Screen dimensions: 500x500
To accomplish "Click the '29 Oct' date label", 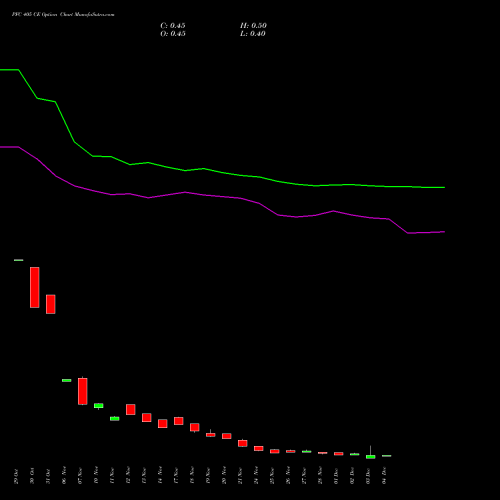I will 16,476.
